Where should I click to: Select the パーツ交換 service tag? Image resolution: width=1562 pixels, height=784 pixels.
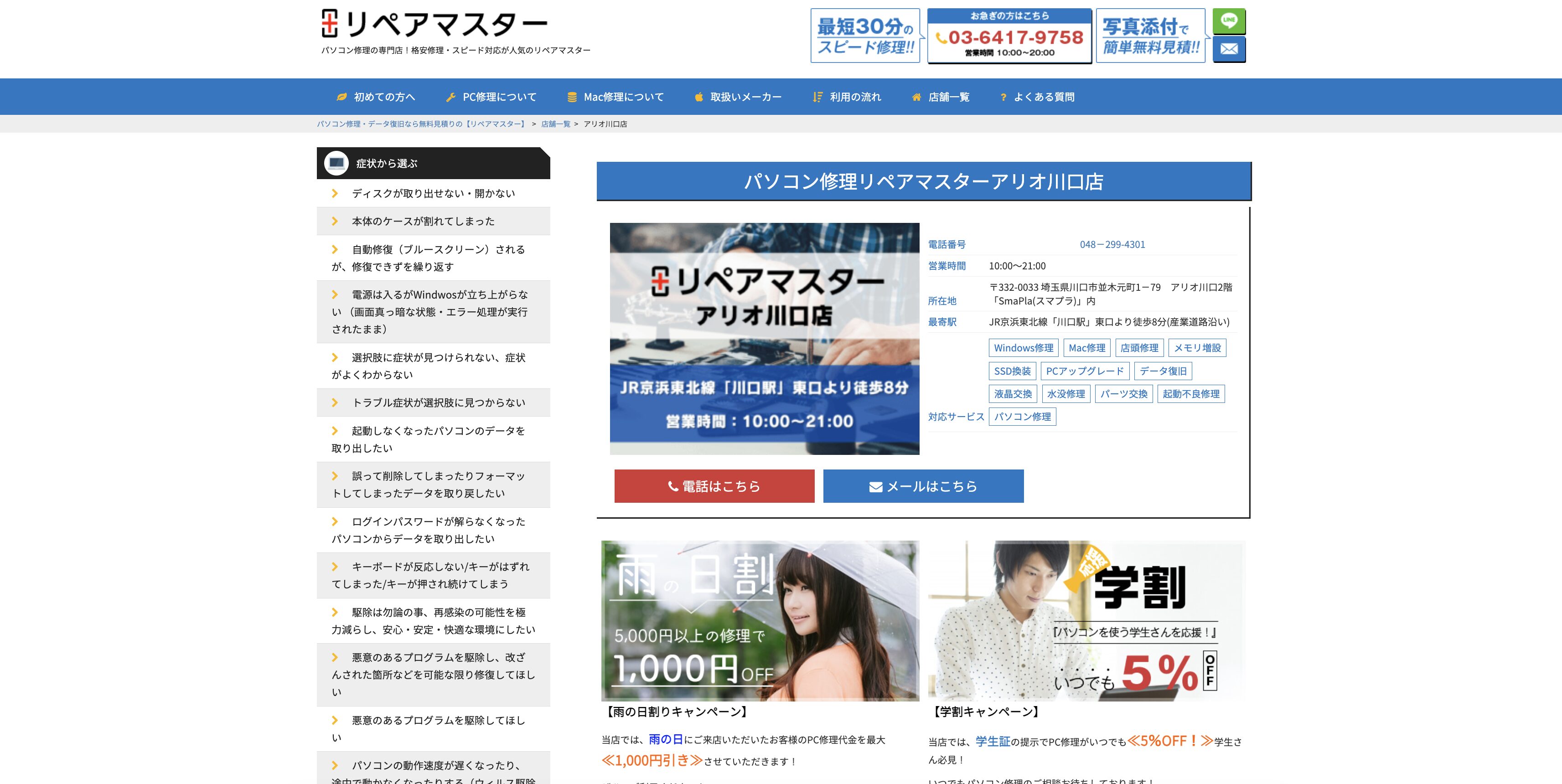click(1123, 394)
